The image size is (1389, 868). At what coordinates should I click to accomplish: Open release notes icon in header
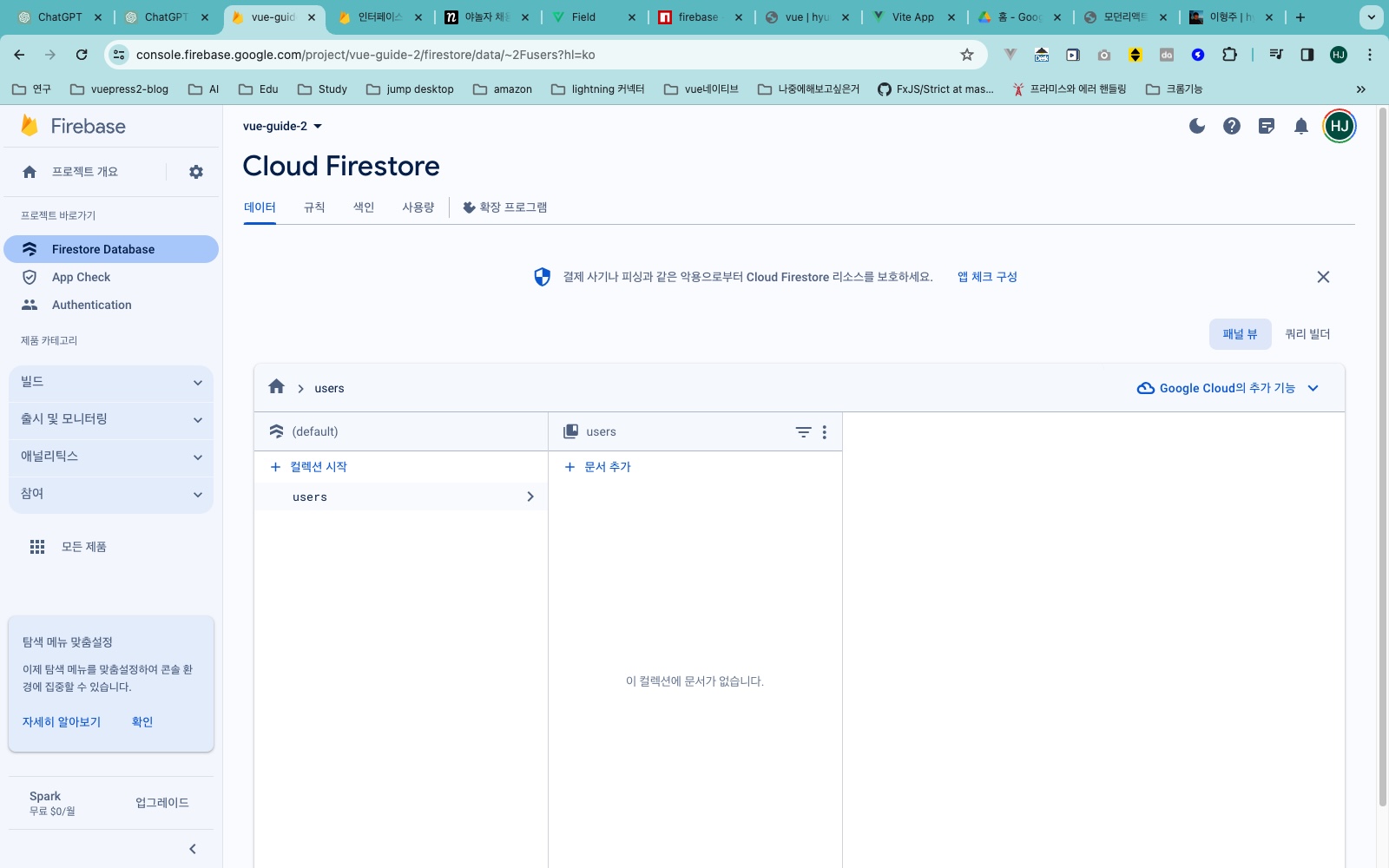[x=1267, y=126]
